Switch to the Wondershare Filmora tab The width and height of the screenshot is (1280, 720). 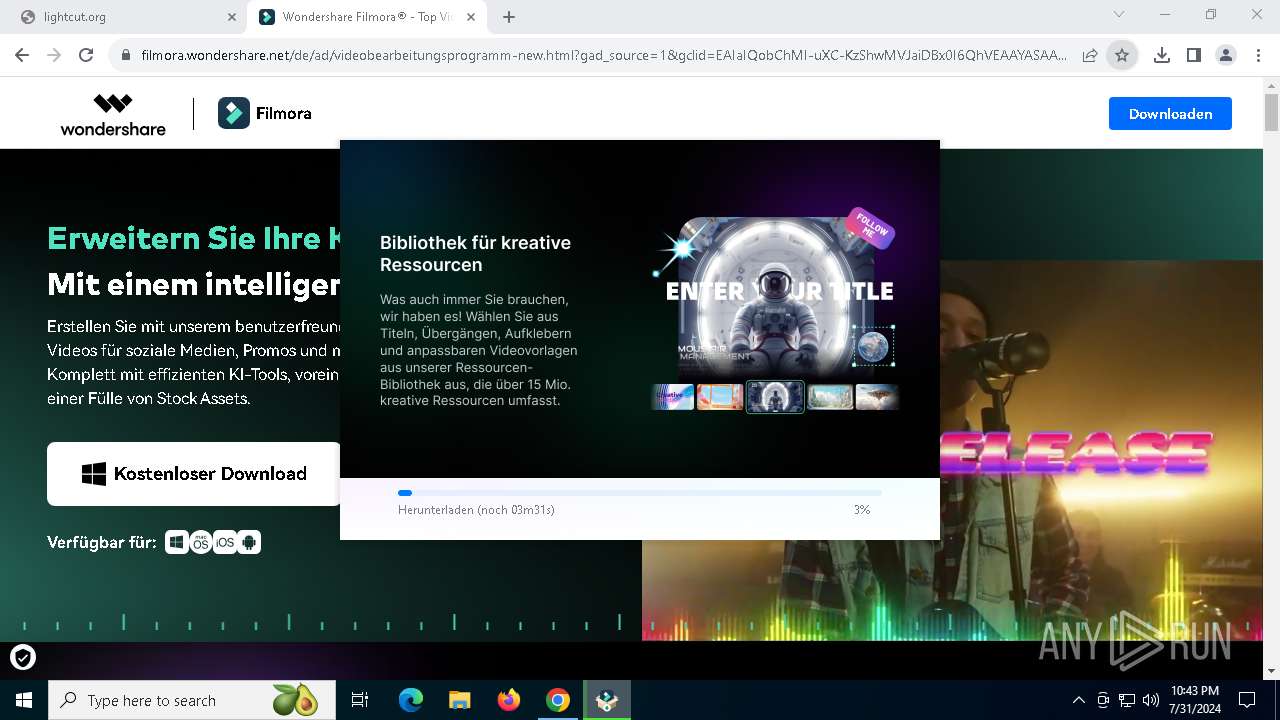[365, 17]
